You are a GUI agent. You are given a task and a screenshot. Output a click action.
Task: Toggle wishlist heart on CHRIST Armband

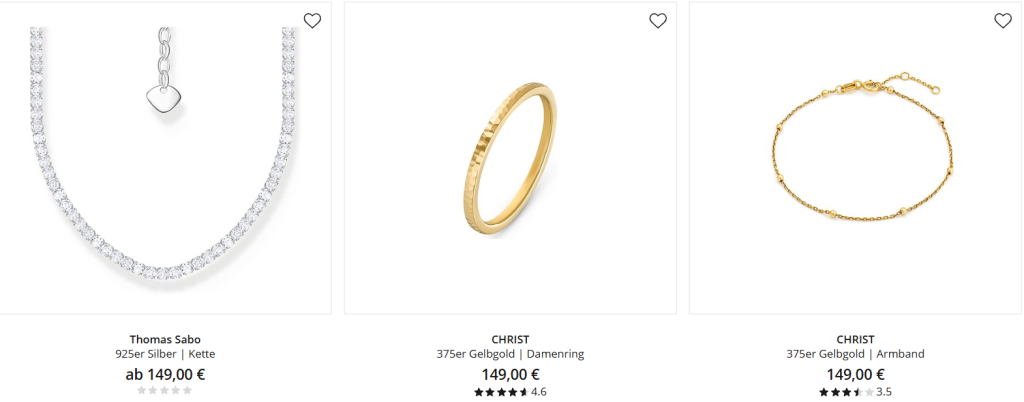tap(1002, 21)
